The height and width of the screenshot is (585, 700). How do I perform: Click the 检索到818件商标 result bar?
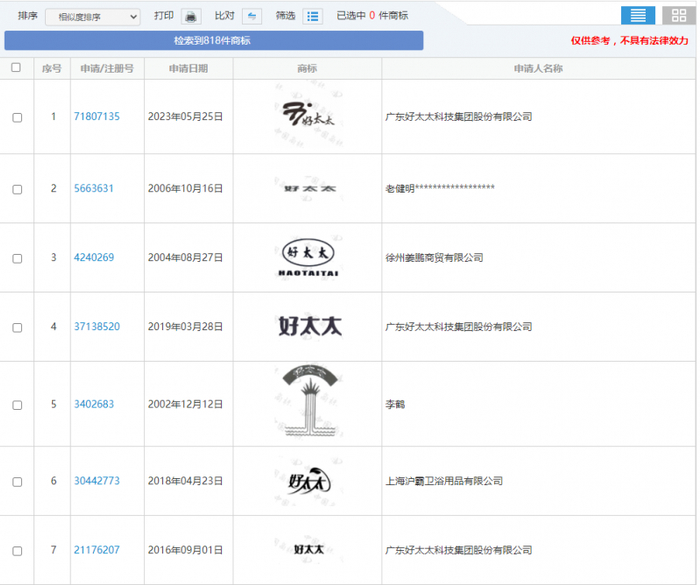[x=214, y=41]
